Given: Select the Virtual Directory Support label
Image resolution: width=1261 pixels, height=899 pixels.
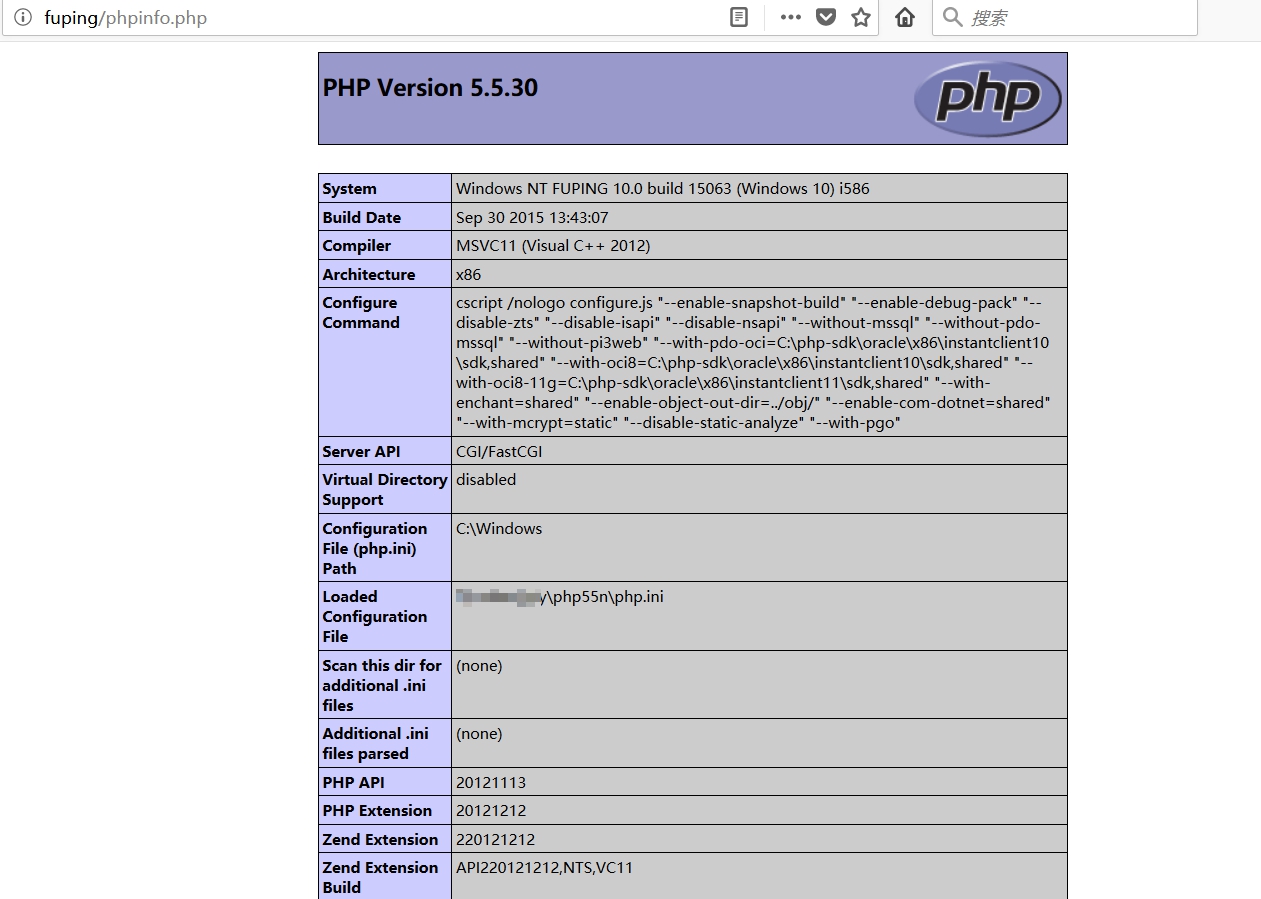Looking at the screenshot, I should pos(384,489).
